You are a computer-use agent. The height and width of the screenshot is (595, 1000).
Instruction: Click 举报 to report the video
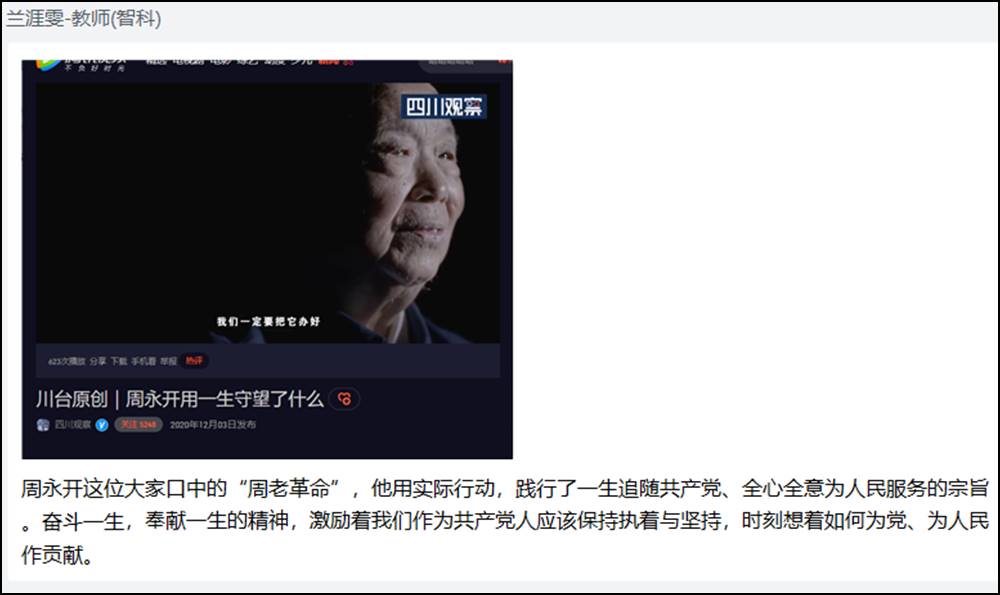pyautogui.click(x=168, y=361)
